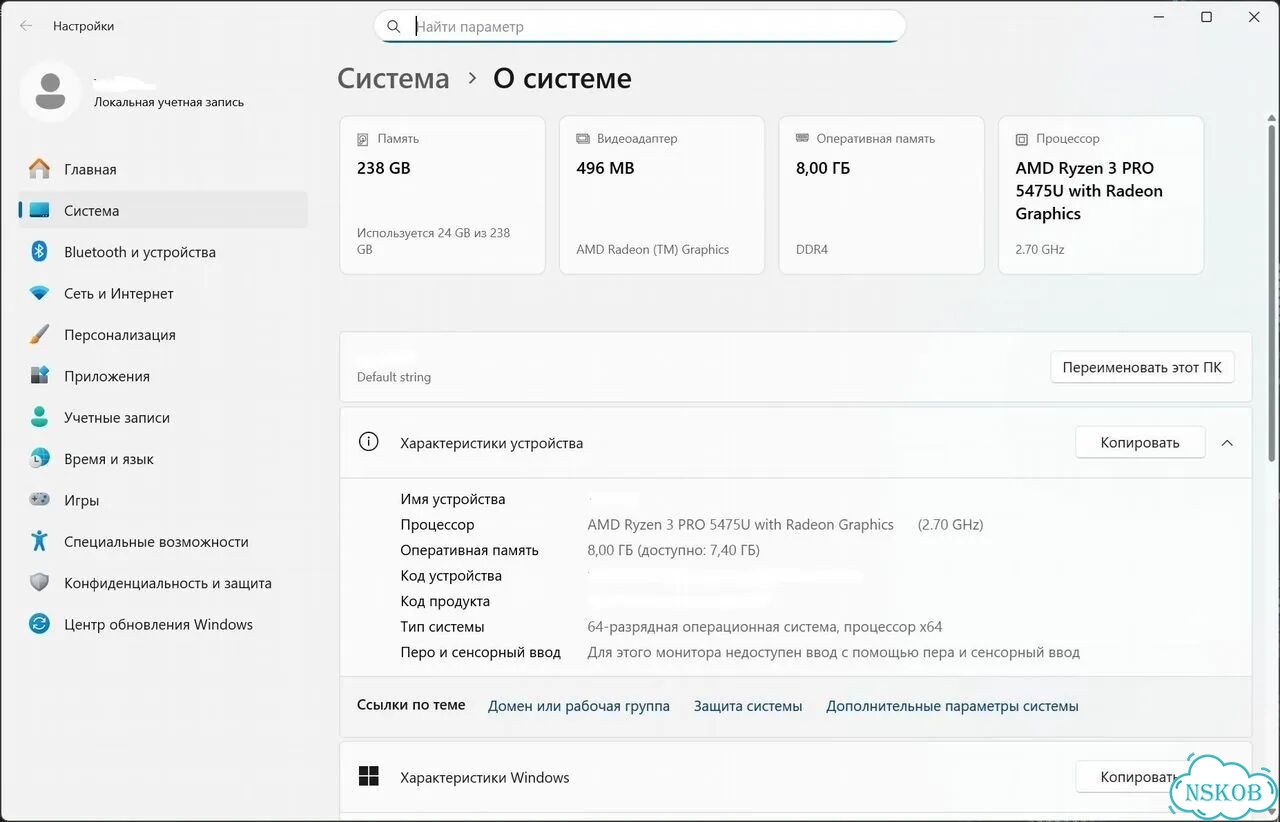Click the Учетные записи person icon
The width and height of the screenshot is (1280, 822).
(x=39, y=417)
